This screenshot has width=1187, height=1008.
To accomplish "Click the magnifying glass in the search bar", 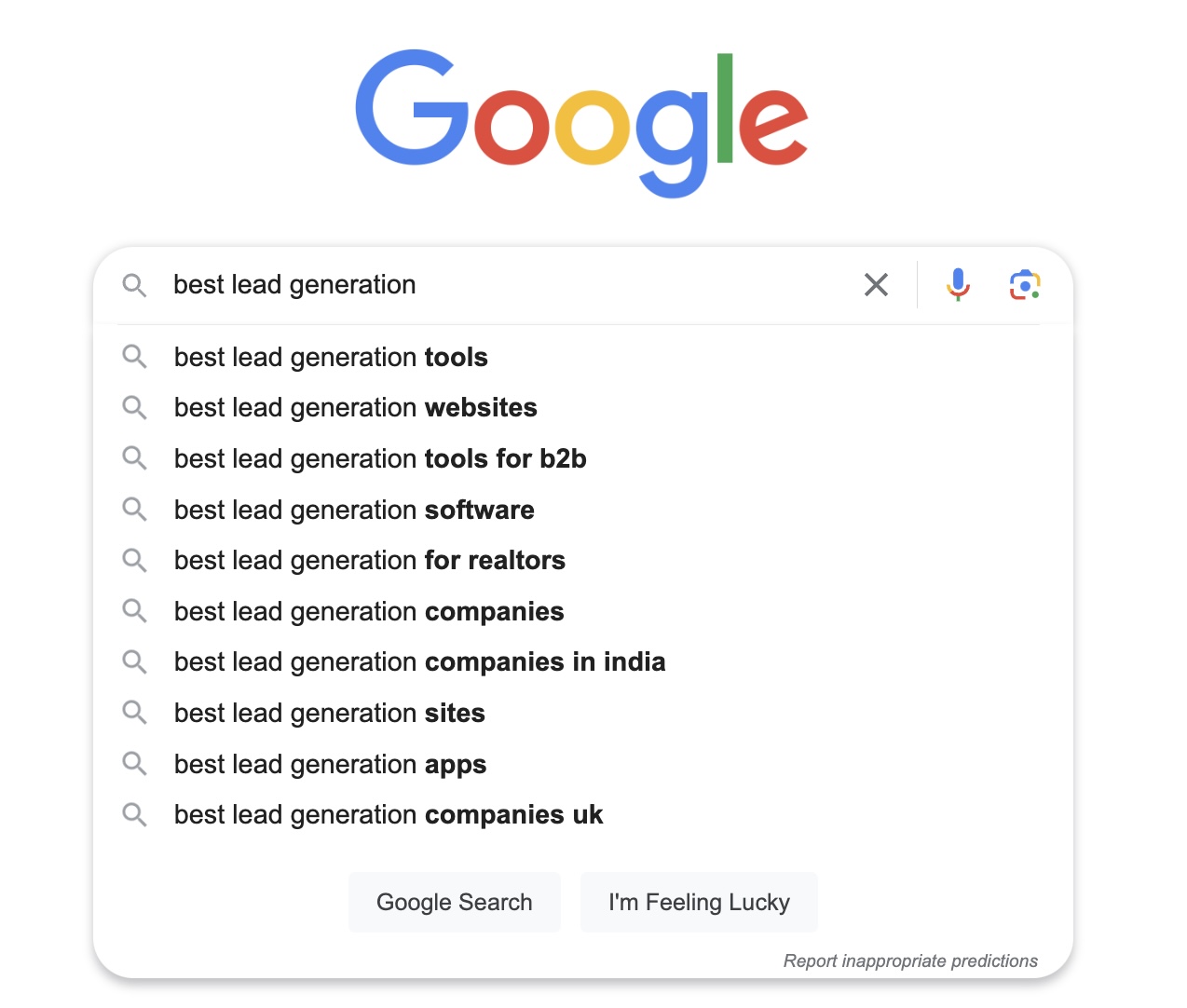I will click(x=134, y=285).
